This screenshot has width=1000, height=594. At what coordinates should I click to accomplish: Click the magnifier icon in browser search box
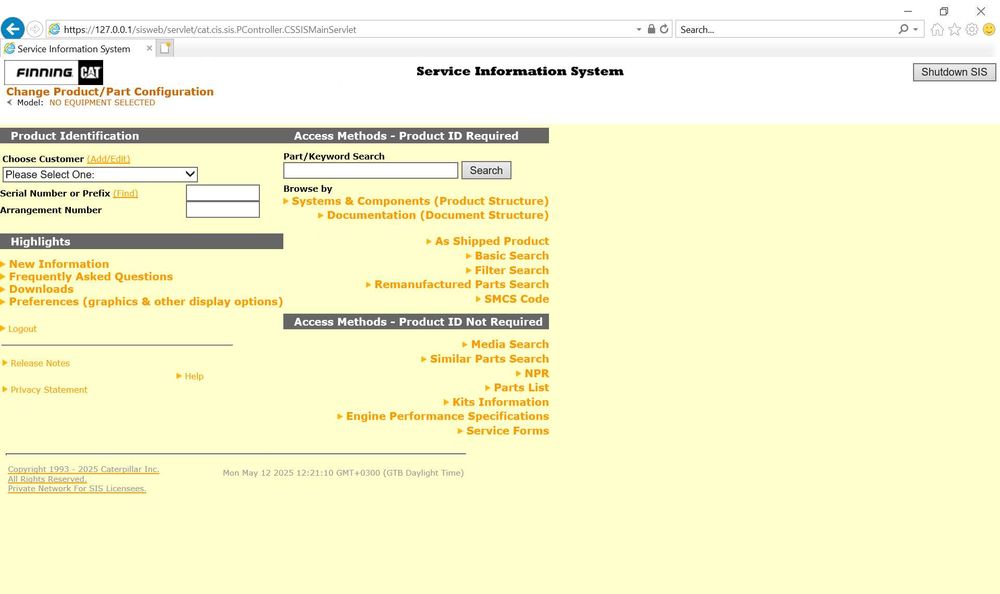coord(903,29)
